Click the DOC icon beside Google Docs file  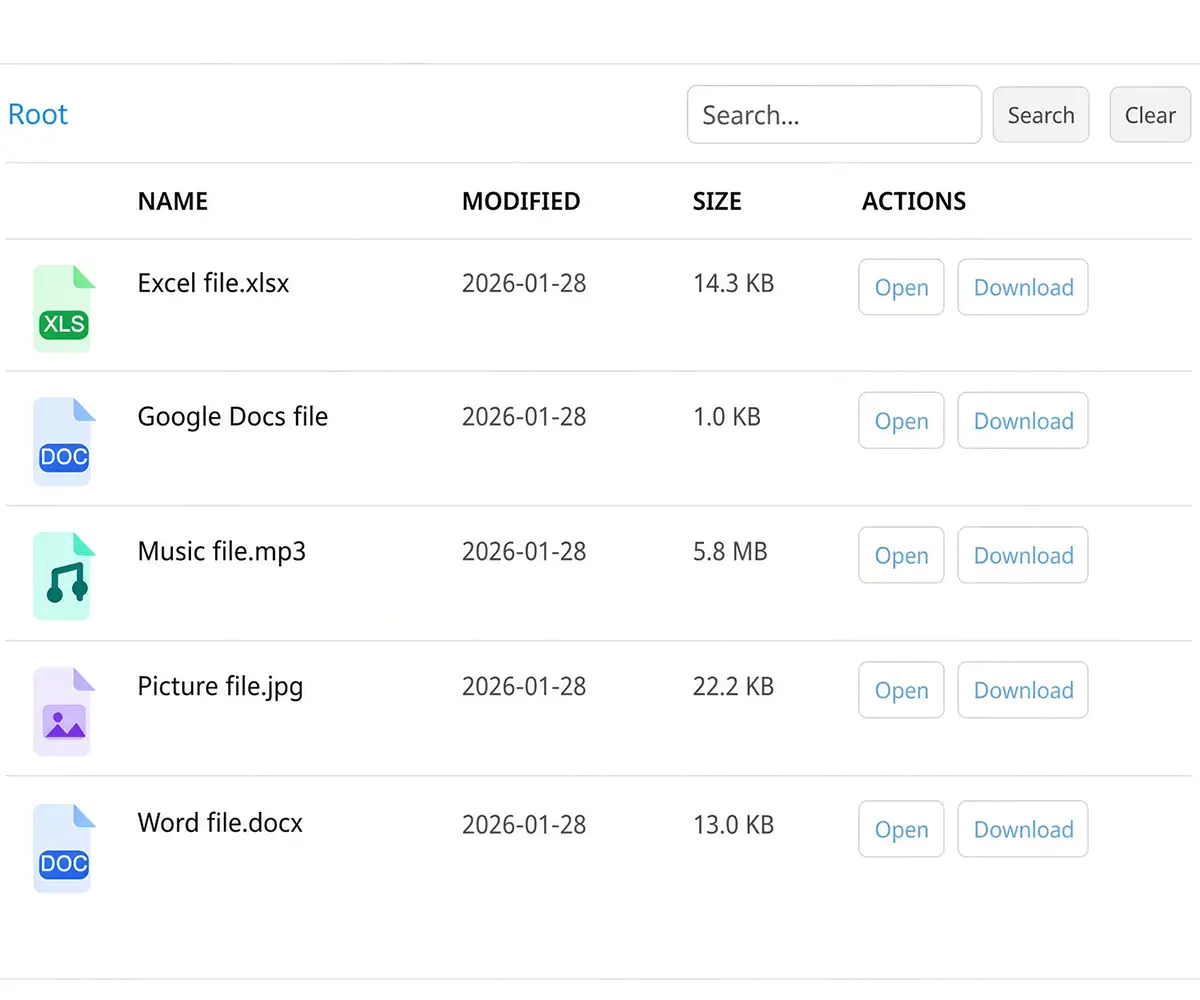(x=64, y=442)
